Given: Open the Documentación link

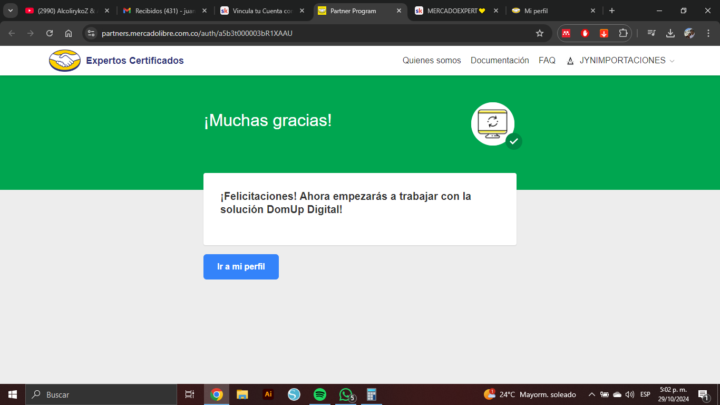Looking at the screenshot, I should [x=499, y=61].
